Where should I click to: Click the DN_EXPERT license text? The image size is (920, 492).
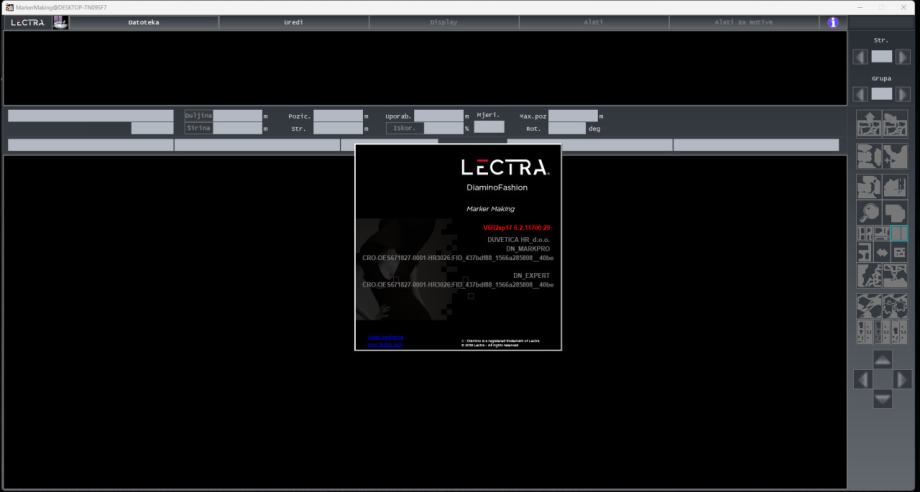coord(532,276)
